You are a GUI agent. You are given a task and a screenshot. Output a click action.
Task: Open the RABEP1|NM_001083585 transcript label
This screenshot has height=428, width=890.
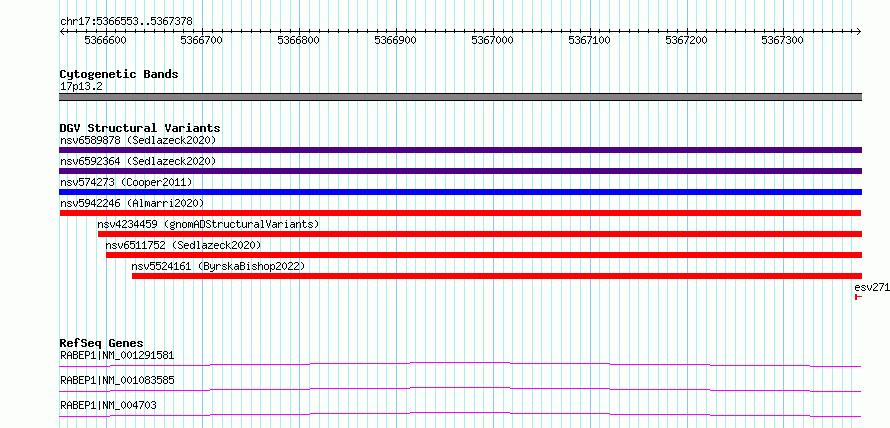pyautogui.click(x=117, y=380)
